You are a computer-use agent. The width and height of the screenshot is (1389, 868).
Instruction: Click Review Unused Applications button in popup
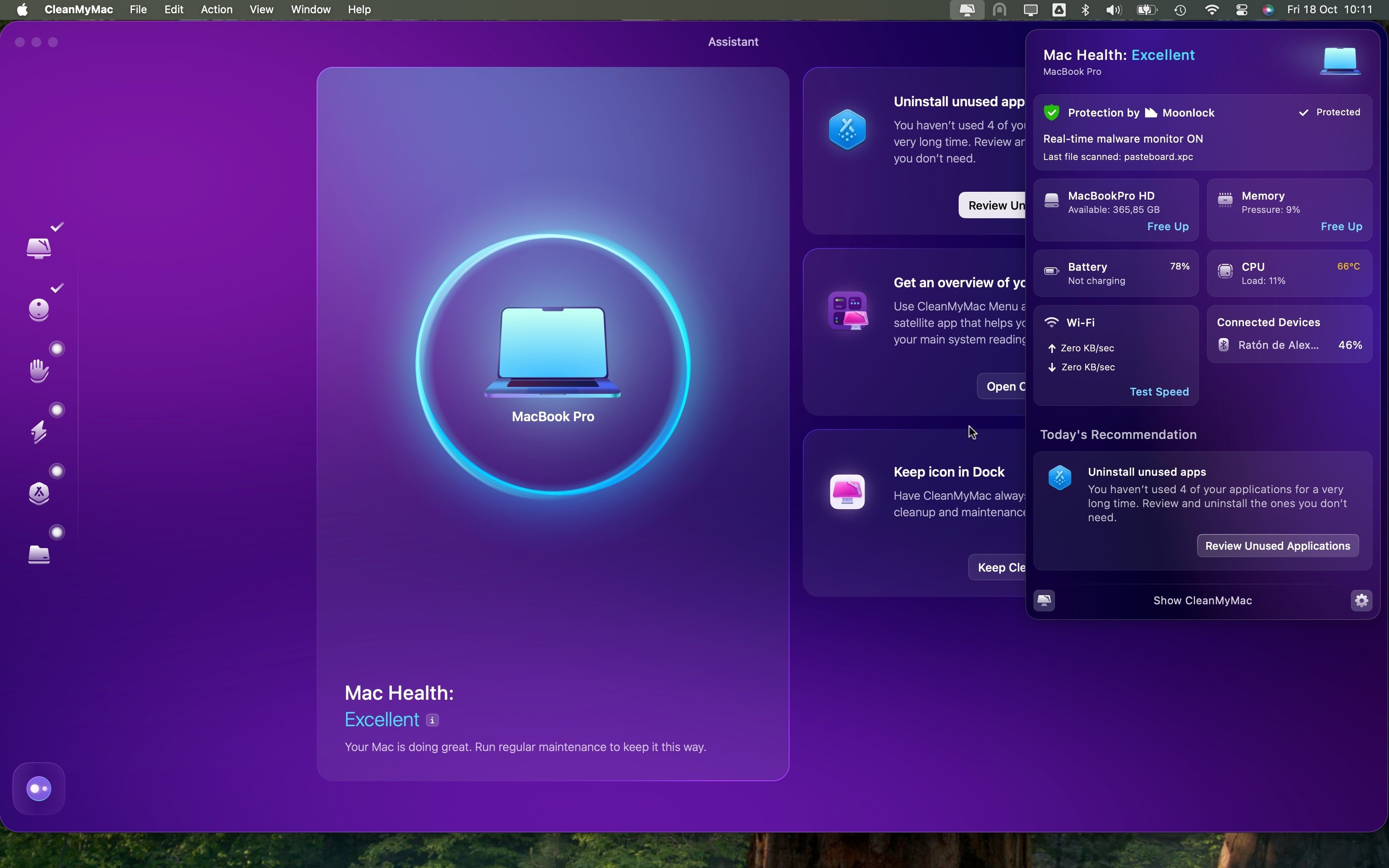point(1278,546)
